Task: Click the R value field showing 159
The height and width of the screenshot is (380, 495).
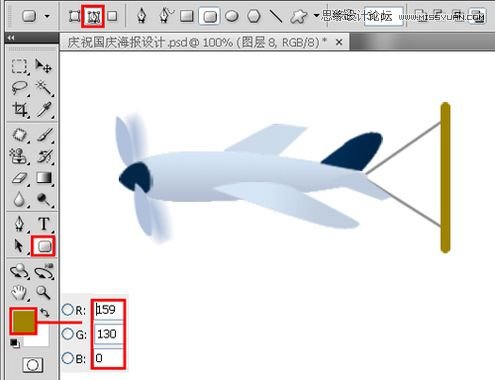Action: click(108, 310)
